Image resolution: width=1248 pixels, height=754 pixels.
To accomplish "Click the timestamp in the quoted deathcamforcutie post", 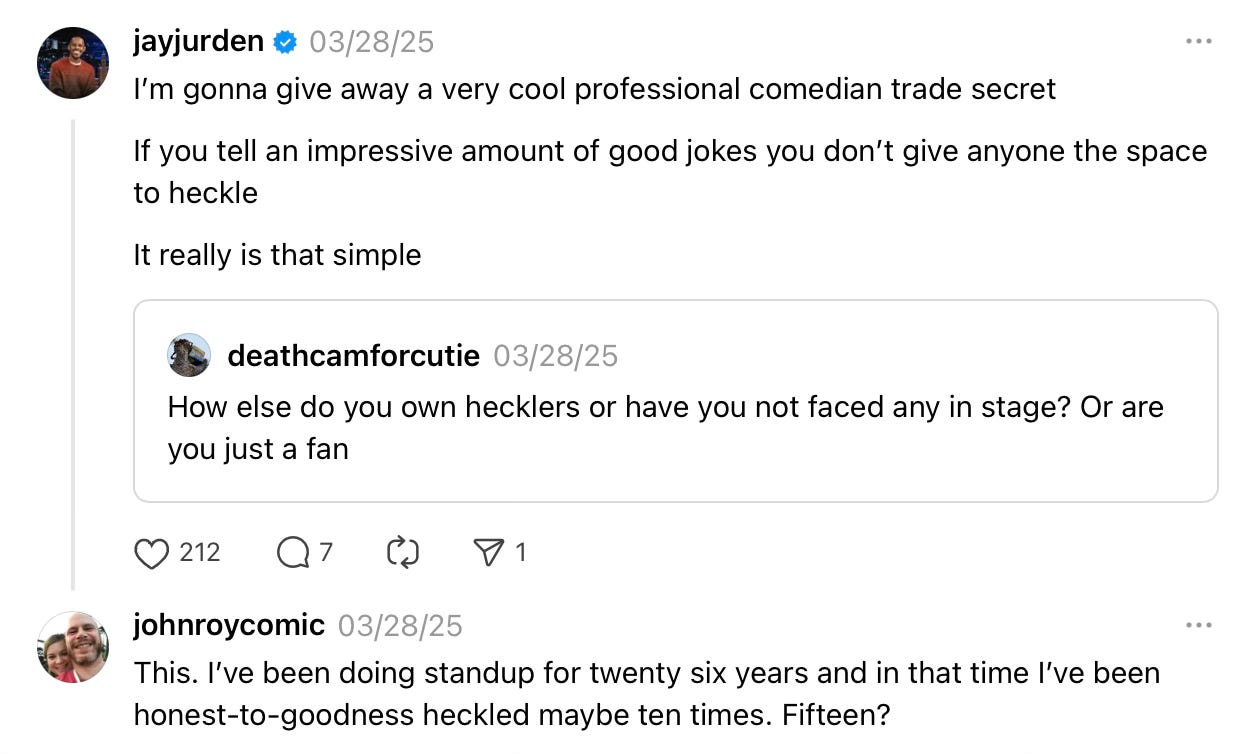I will pyautogui.click(x=556, y=356).
